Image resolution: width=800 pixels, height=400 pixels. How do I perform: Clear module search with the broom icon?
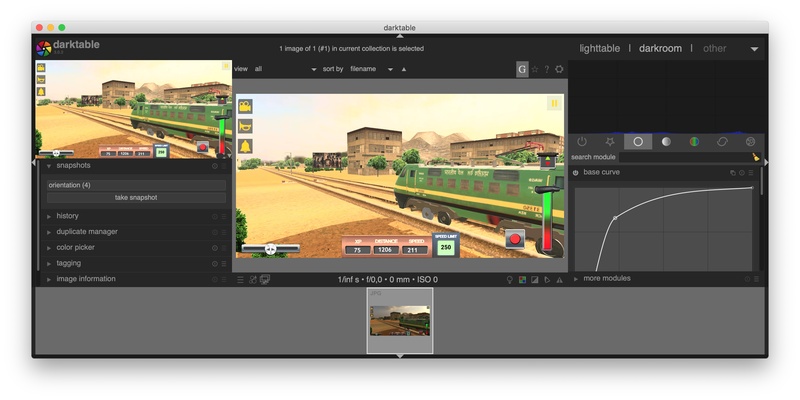(x=756, y=157)
